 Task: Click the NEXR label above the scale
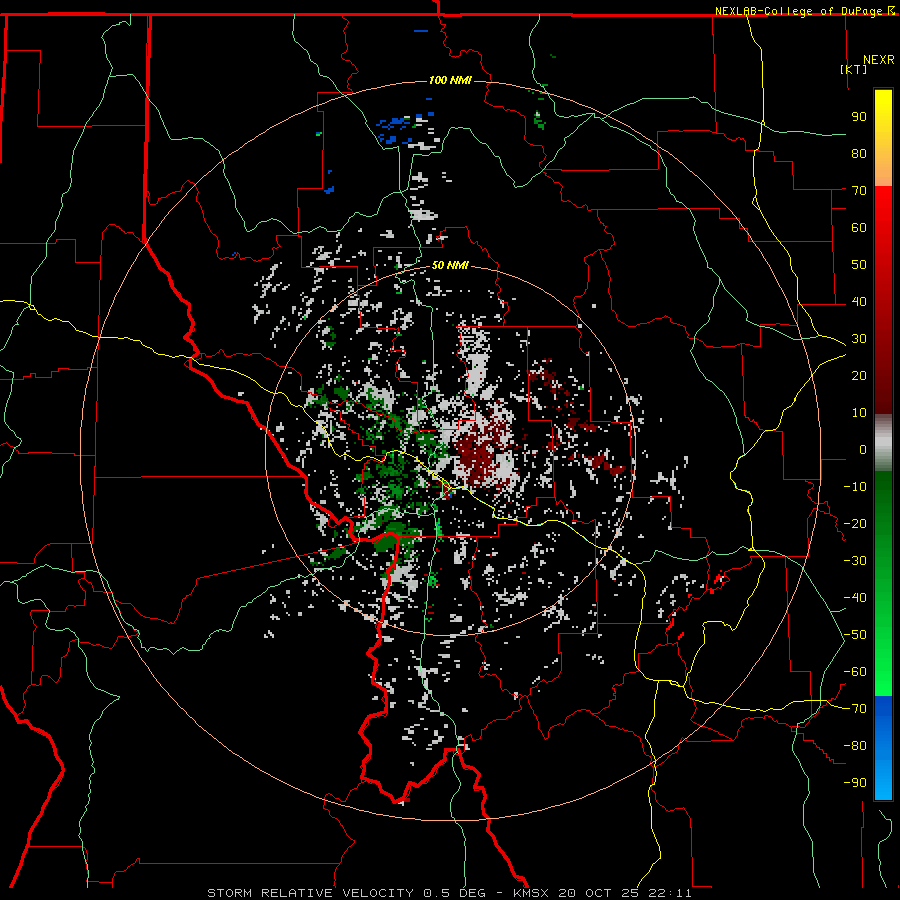tap(879, 60)
